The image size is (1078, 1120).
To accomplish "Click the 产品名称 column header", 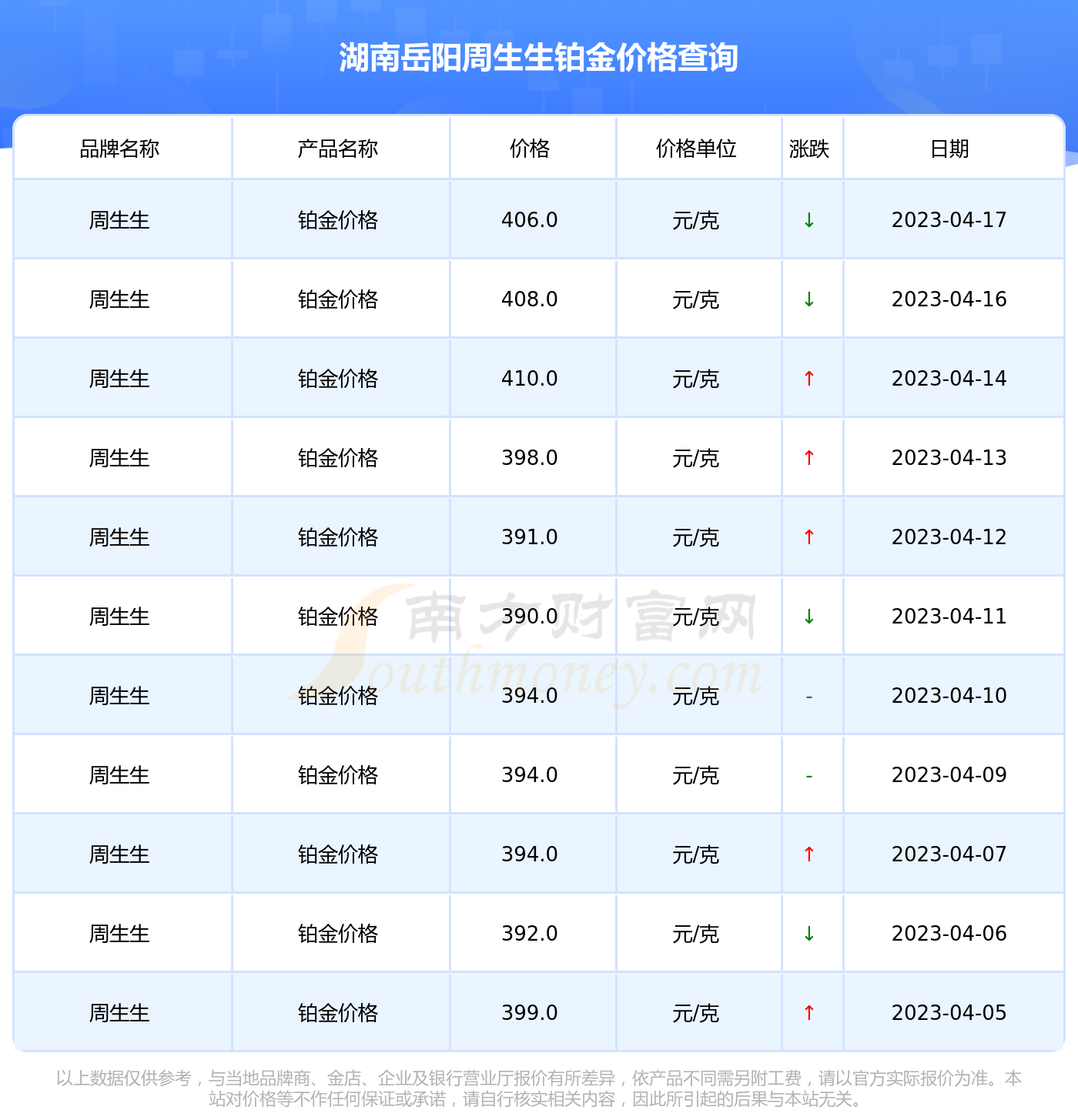I will point(338,149).
